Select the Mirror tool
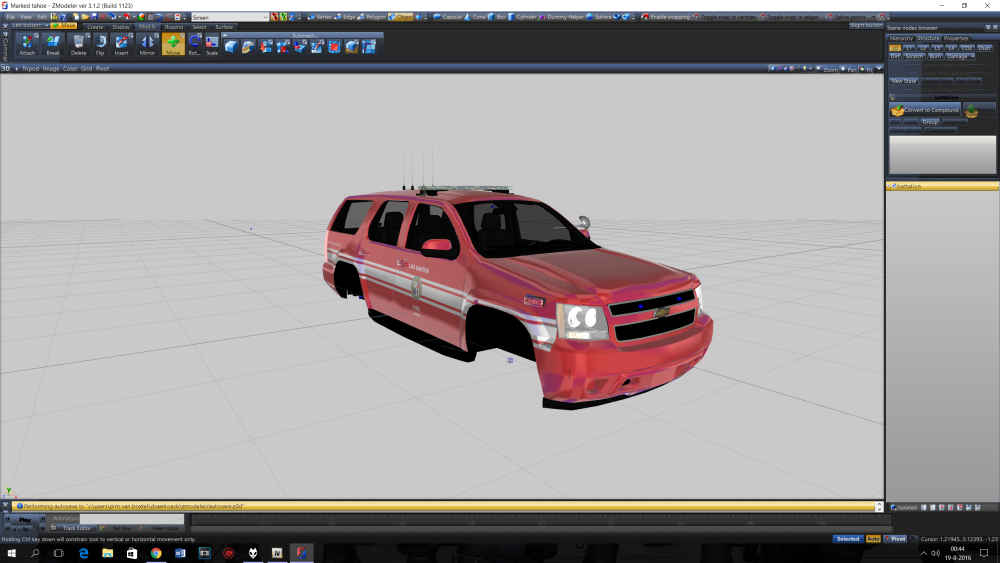Image resolution: width=1000 pixels, height=563 pixels. click(147, 43)
